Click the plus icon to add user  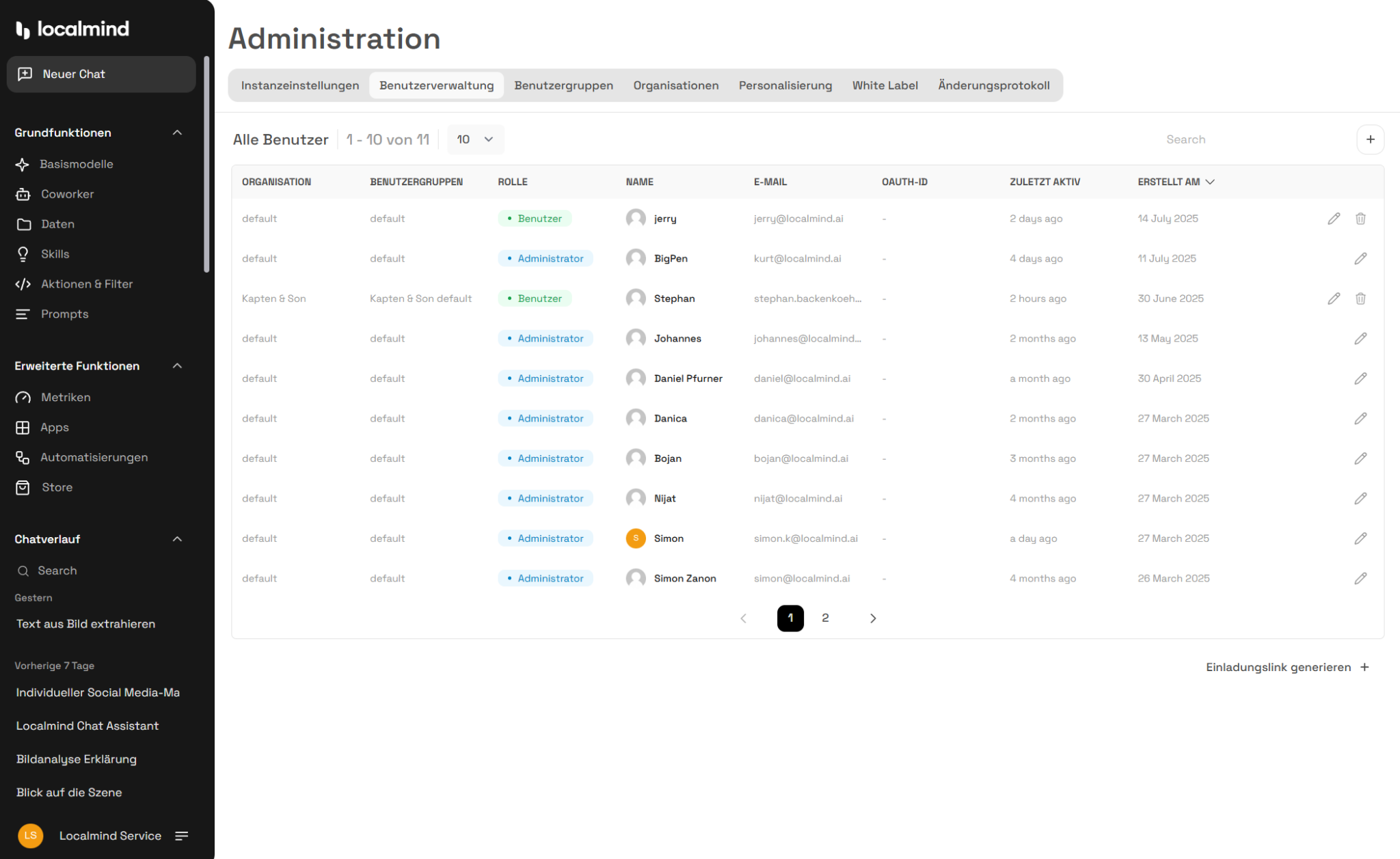pos(1370,139)
